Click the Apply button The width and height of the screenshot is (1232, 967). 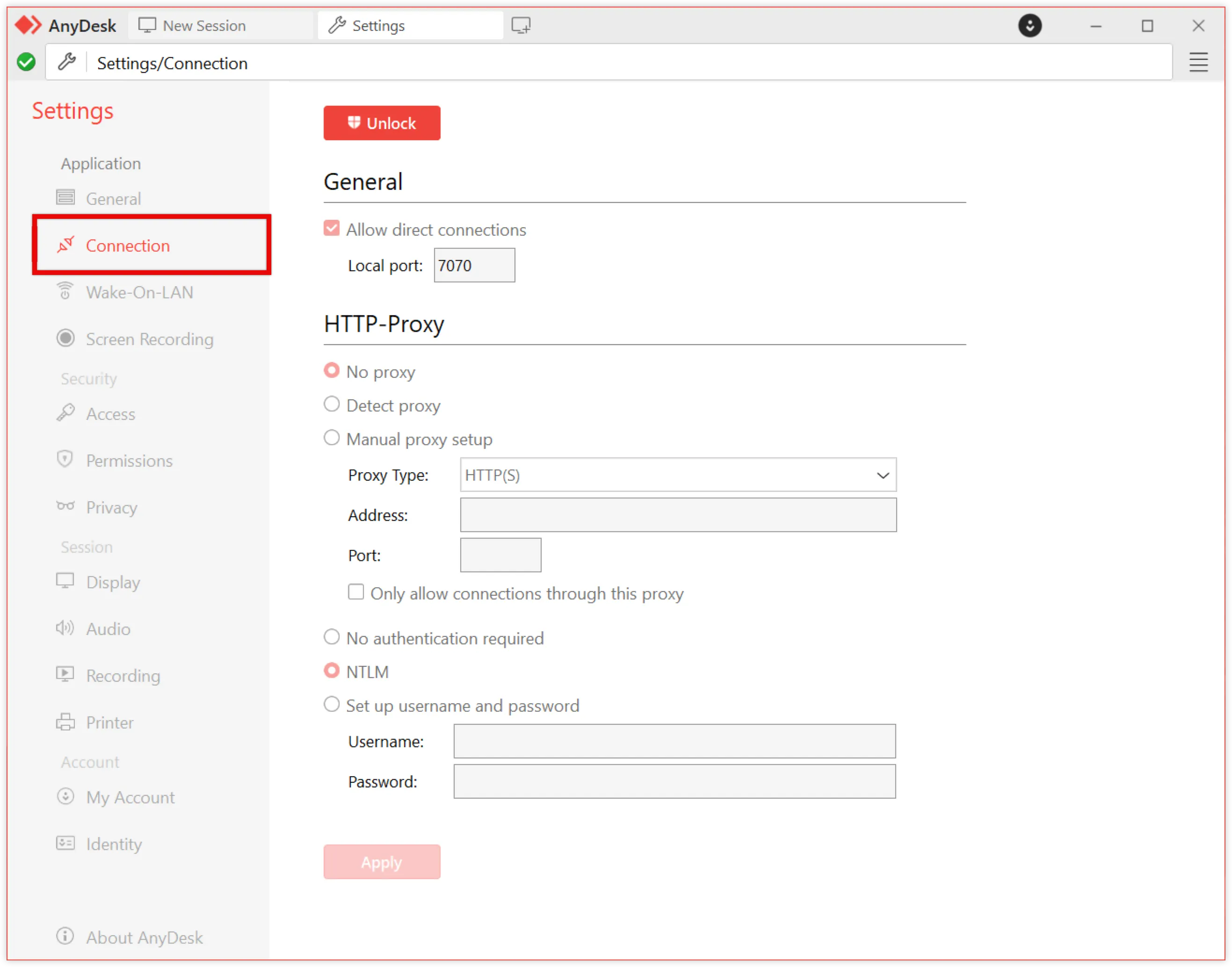click(x=382, y=862)
